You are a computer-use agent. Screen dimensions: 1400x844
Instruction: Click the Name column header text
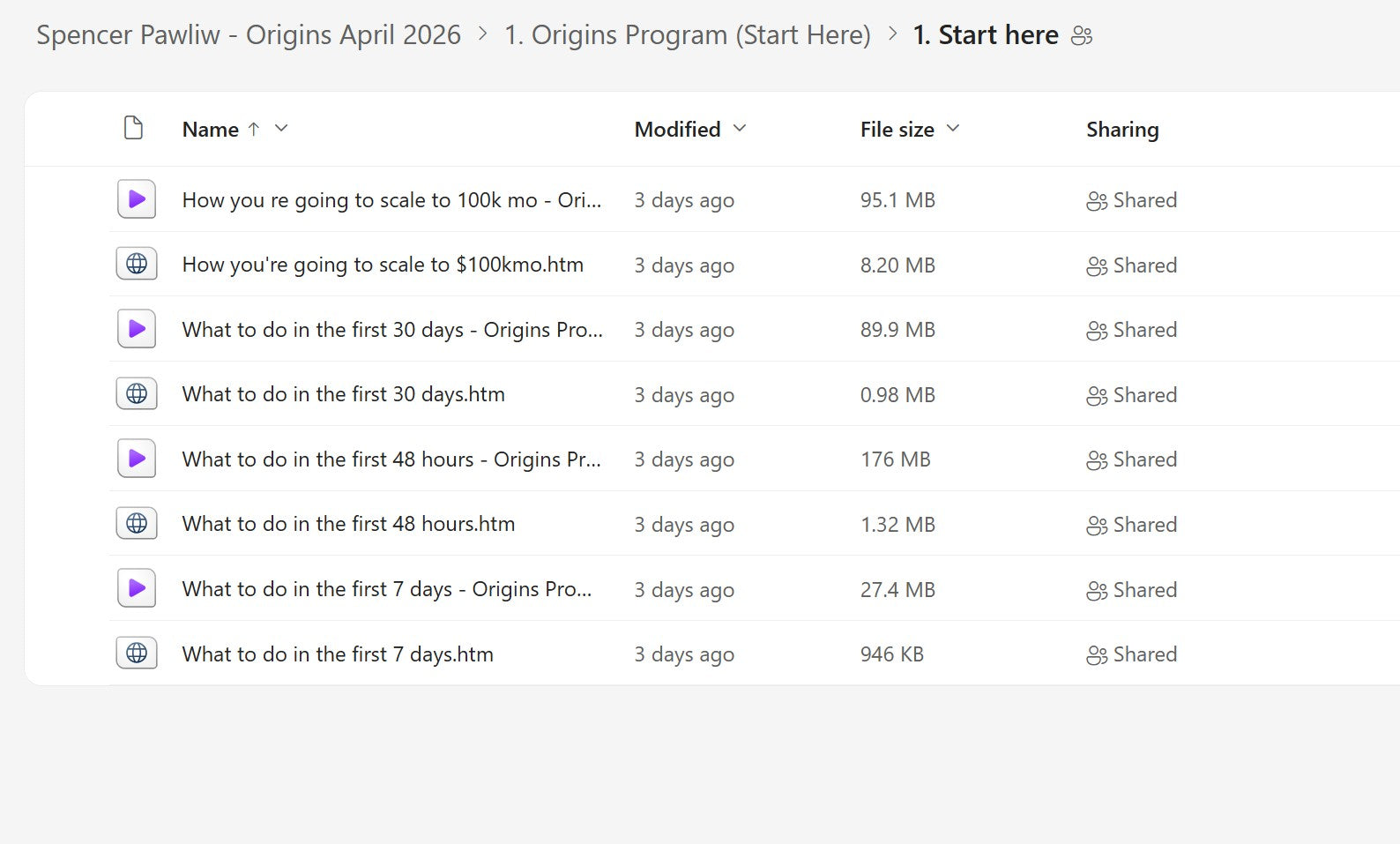pyautogui.click(x=210, y=130)
